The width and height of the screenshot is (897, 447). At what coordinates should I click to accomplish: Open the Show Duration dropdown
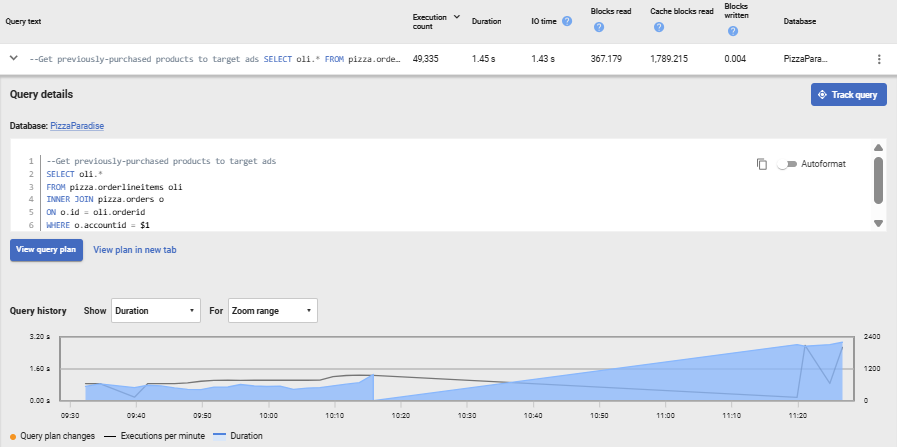tap(156, 311)
